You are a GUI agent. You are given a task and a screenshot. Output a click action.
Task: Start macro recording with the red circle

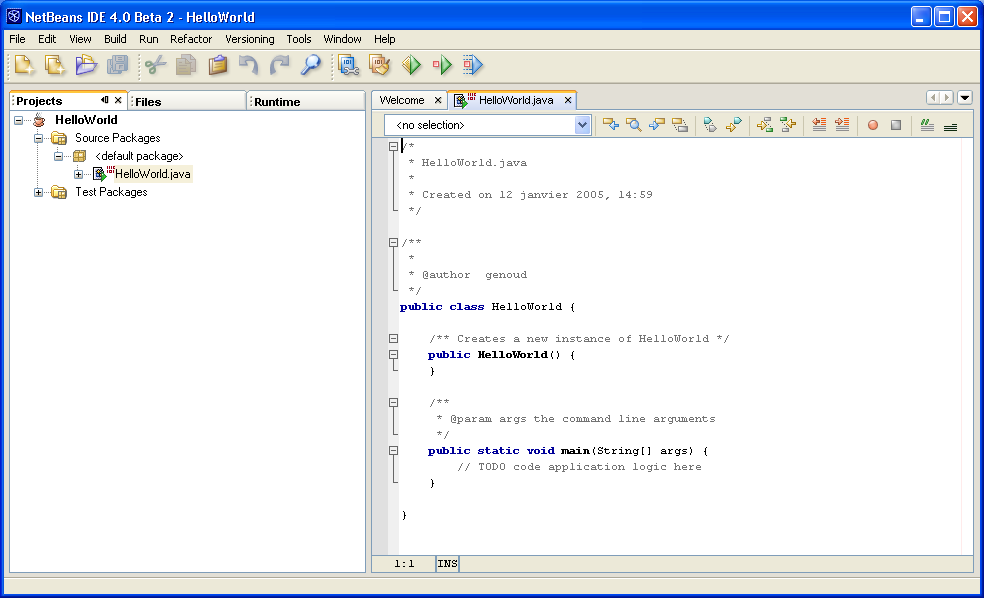tap(872, 125)
